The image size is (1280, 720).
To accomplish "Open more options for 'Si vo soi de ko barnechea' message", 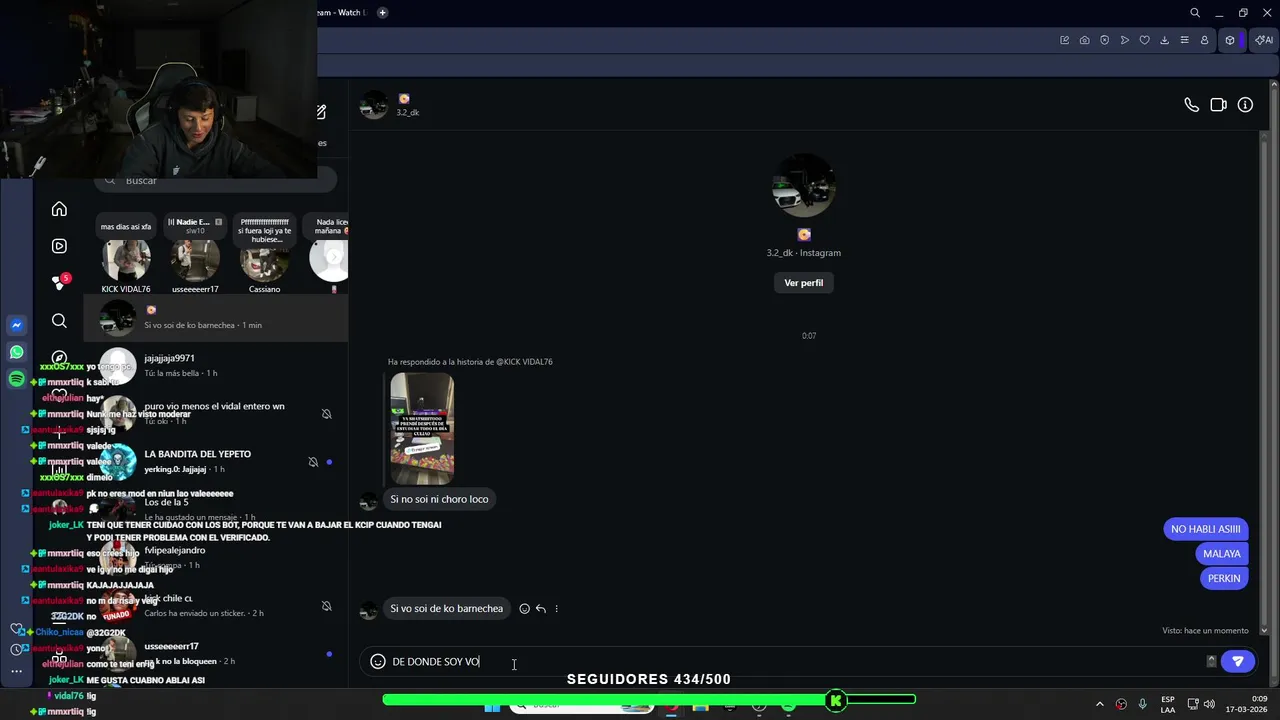I will click(x=556, y=608).
